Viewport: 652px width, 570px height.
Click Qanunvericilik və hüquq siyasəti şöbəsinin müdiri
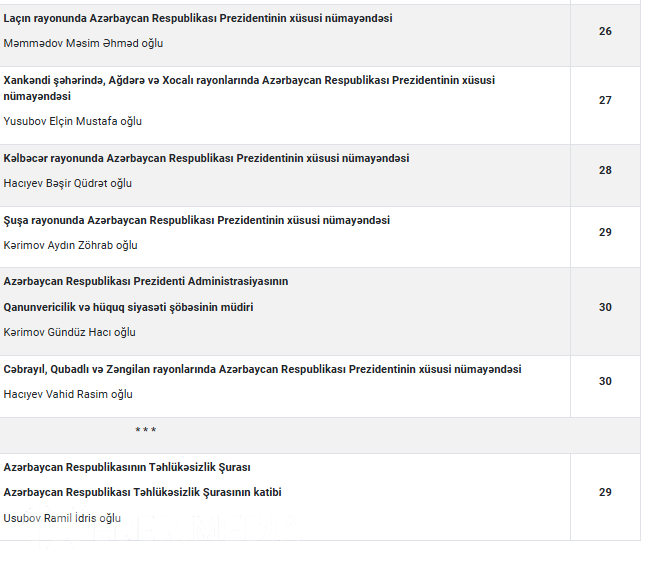tap(128, 308)
